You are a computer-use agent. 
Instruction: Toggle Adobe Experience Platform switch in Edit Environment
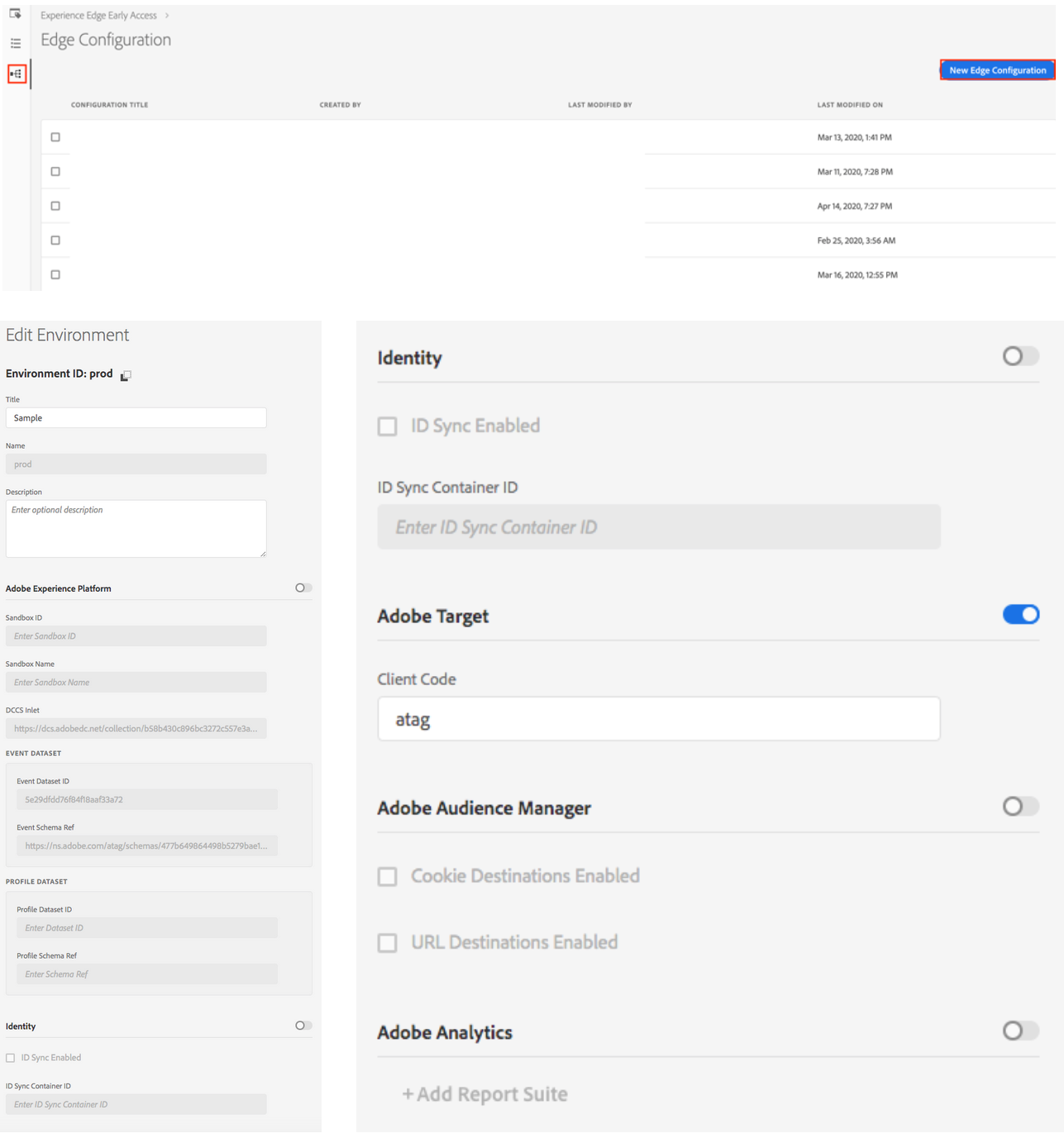(303, 588)
